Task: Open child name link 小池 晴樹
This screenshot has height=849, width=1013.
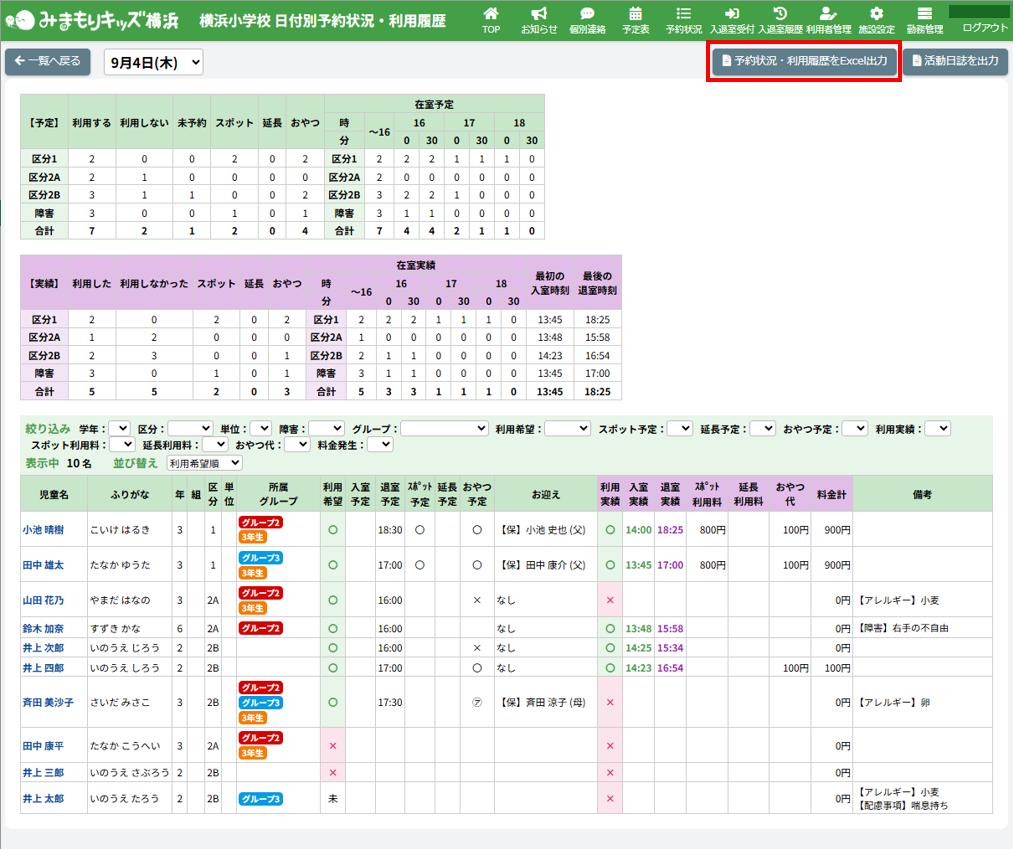Action: click(42, 530)
